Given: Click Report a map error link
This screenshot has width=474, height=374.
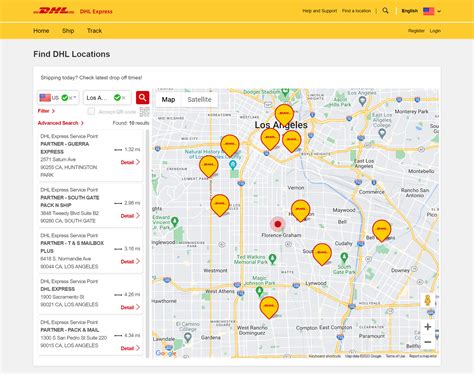Looking at the screenshot, I should pyautogui.click(x=423, y=356).
